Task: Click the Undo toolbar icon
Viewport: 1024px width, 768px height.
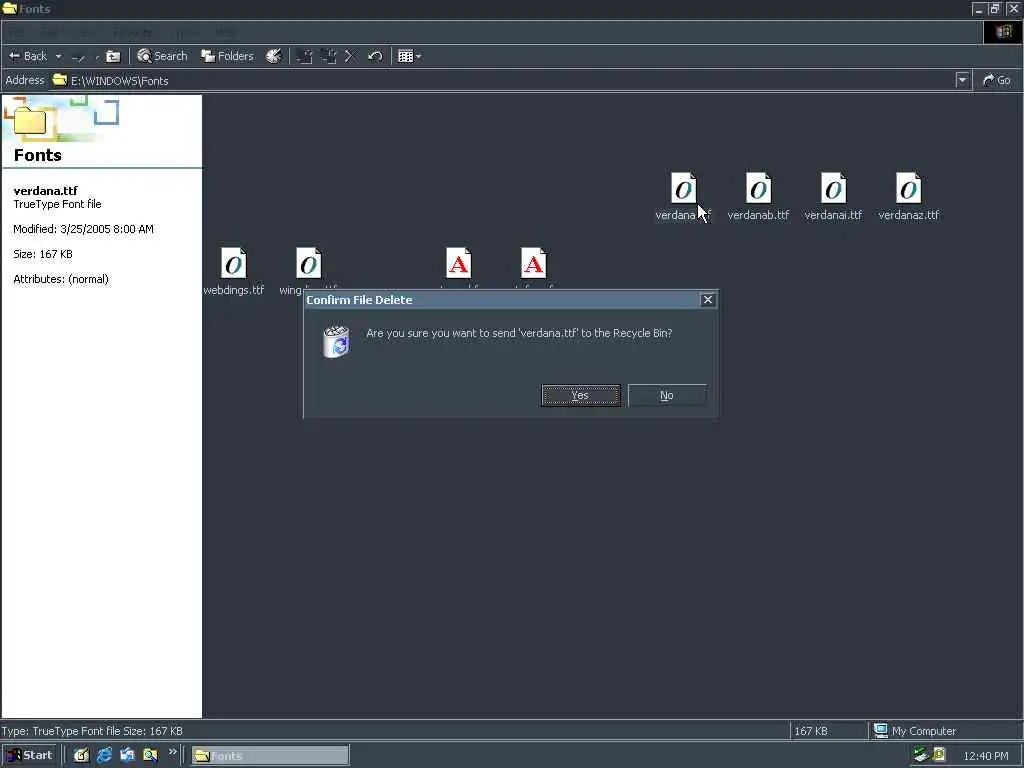Action: pos(375,56)
